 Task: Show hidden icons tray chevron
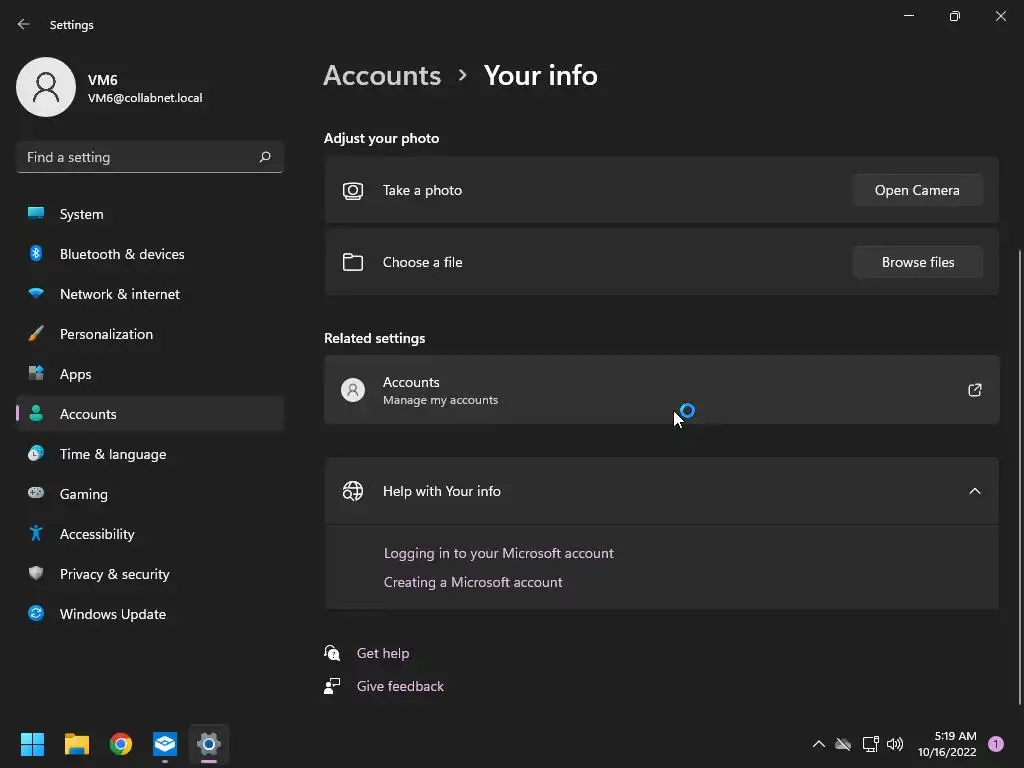818,744
